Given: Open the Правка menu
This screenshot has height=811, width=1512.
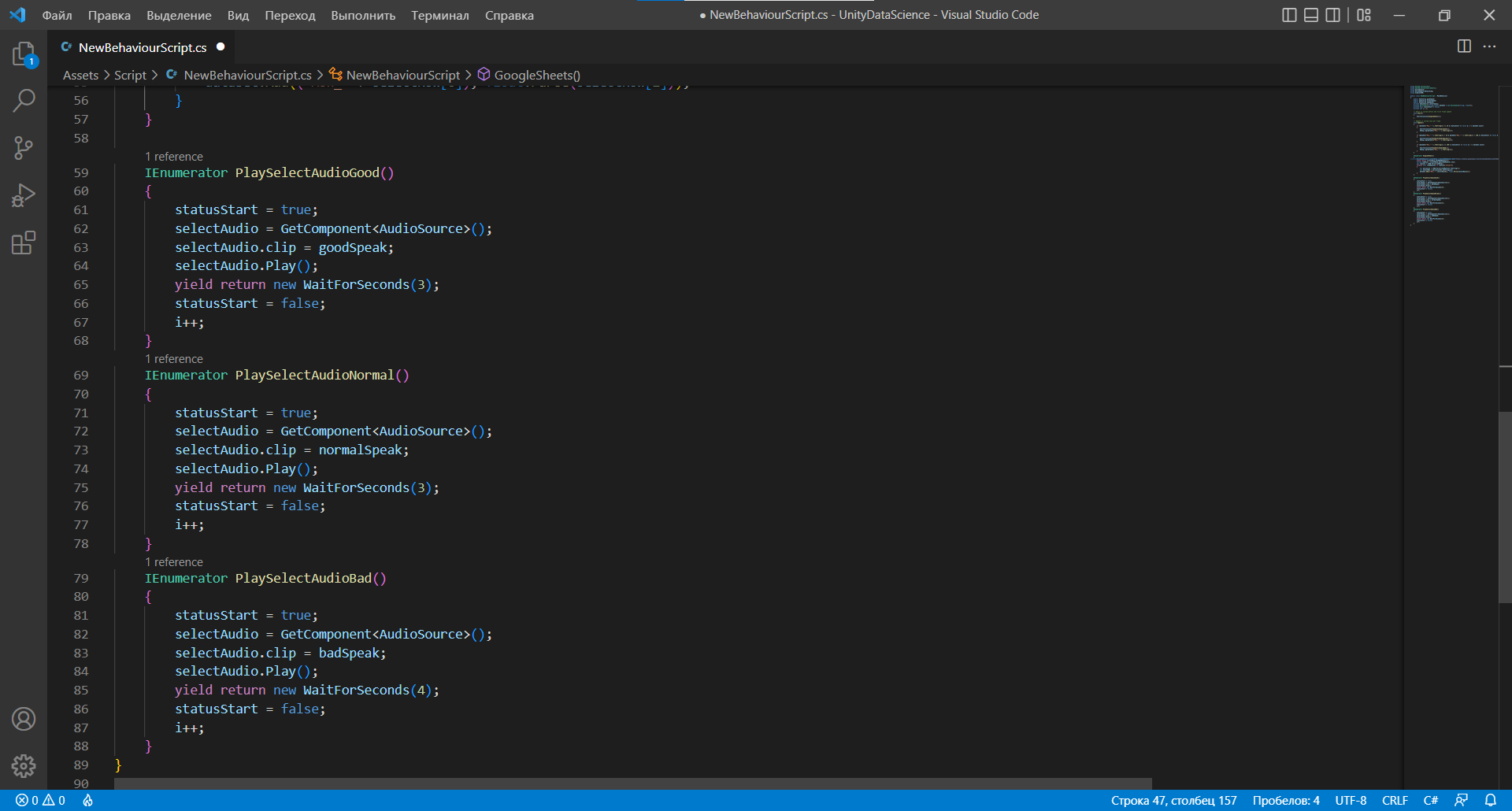Looking at the screenshot, I should click(x=109, y=15).
